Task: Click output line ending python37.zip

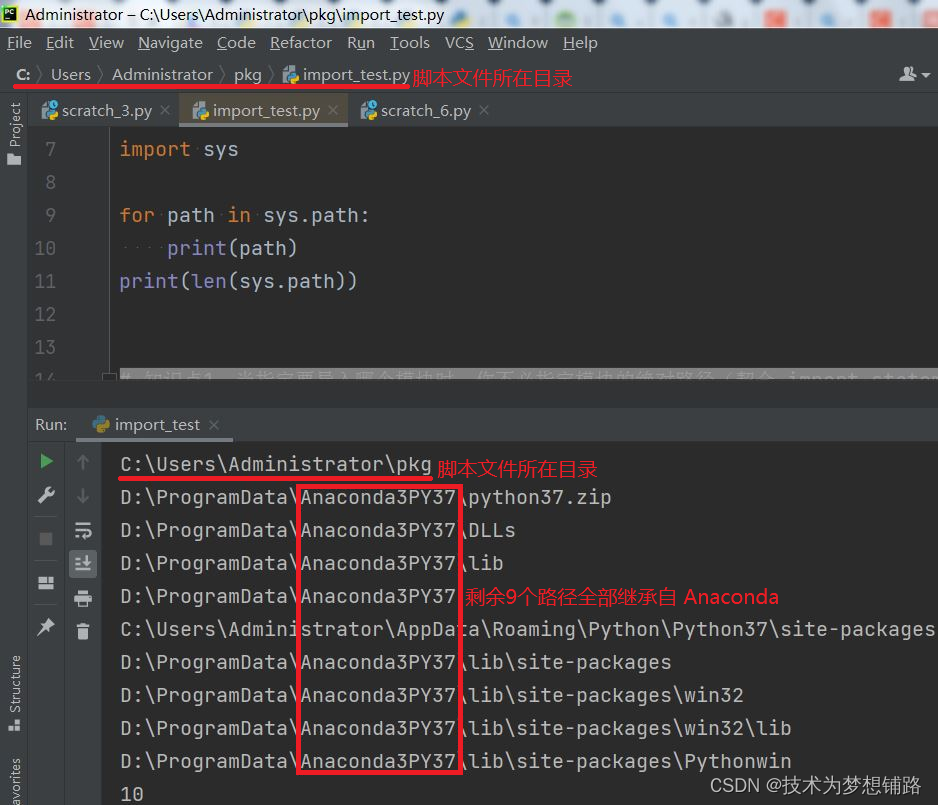Action: click(366, 498)
